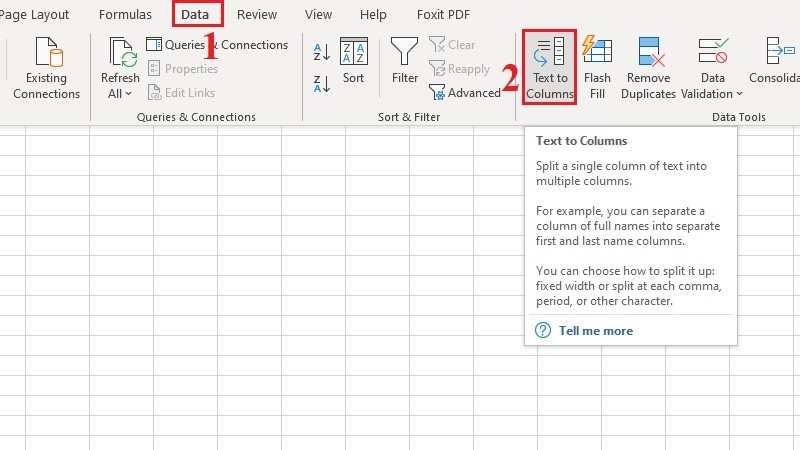Expand the Data Validation dropdown arrow

pyautogui.click(x=739, y=94)
